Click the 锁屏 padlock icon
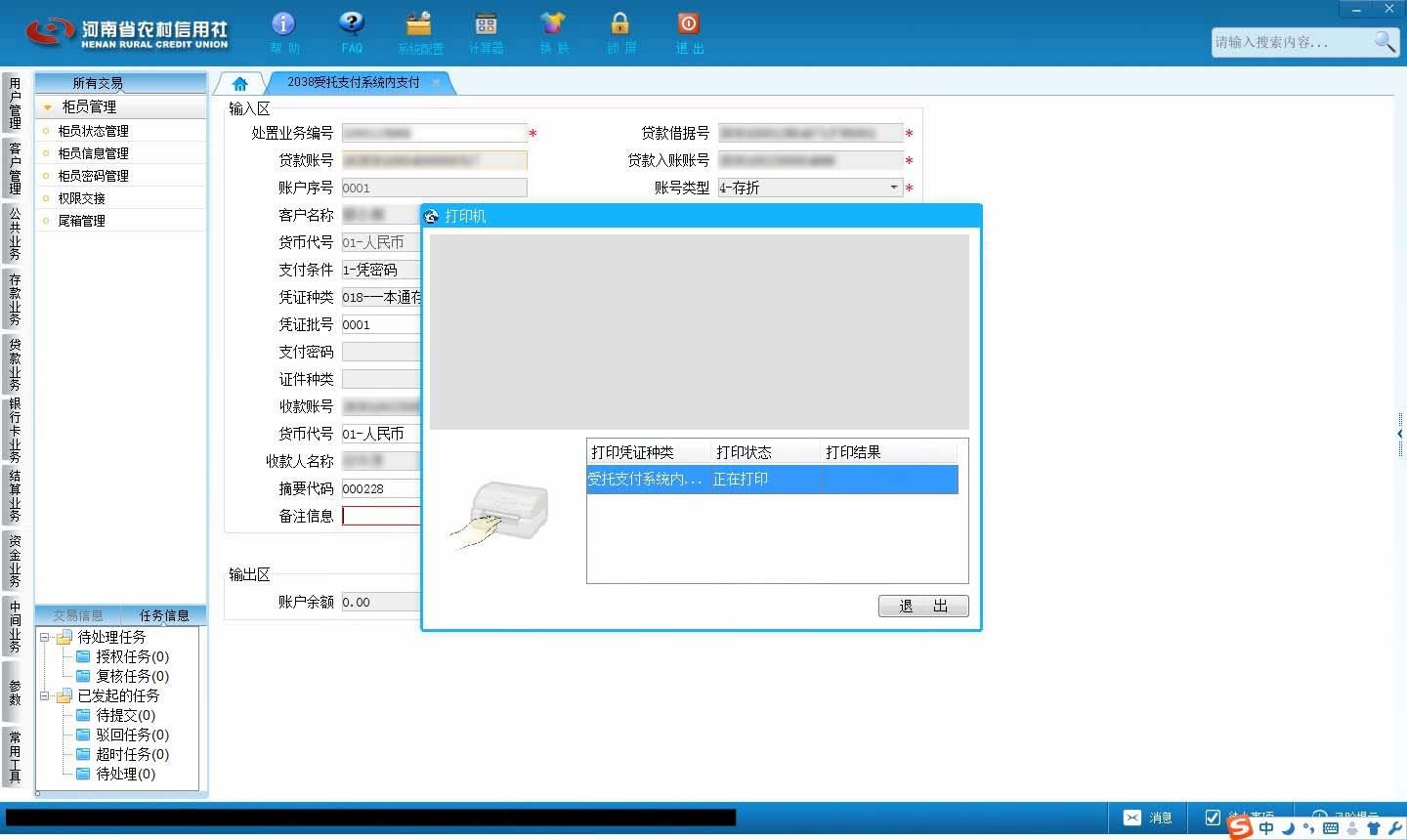The image size is (1407, 840). click(620, 24)
